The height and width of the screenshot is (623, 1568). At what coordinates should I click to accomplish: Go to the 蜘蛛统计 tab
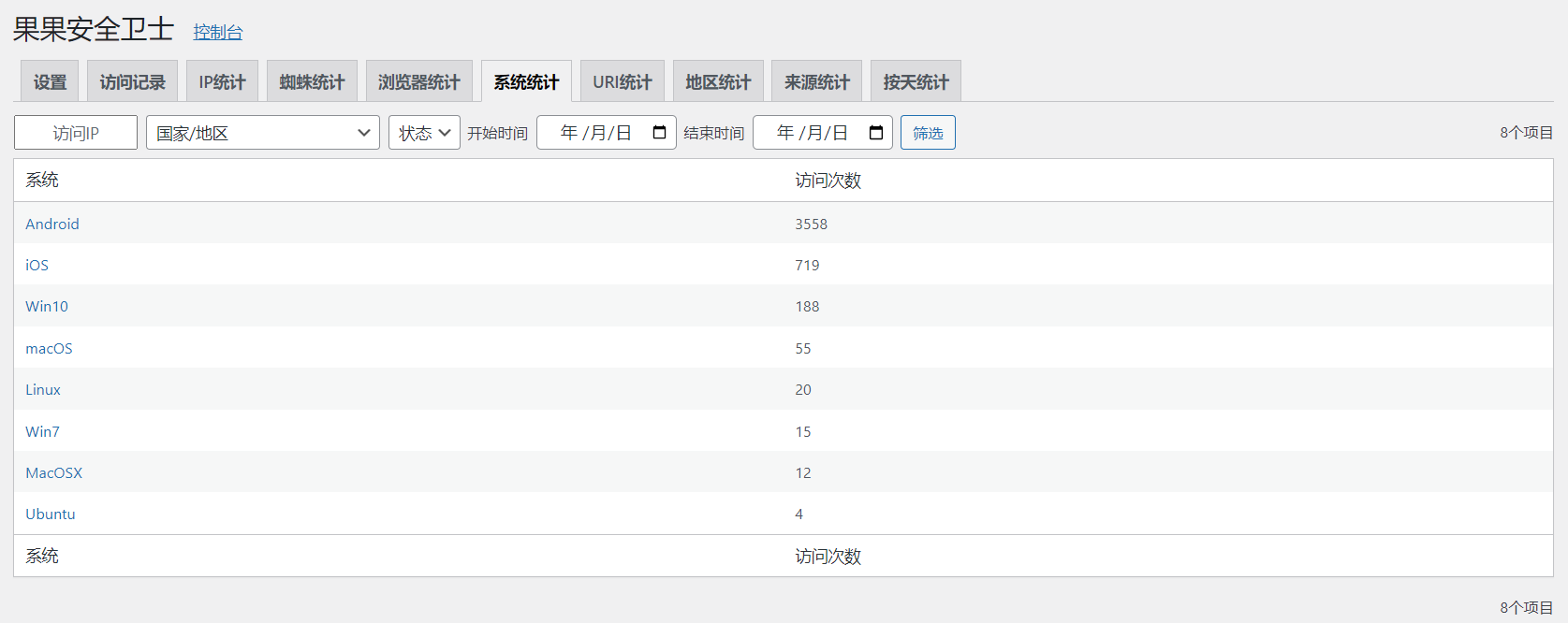[312, 81]
